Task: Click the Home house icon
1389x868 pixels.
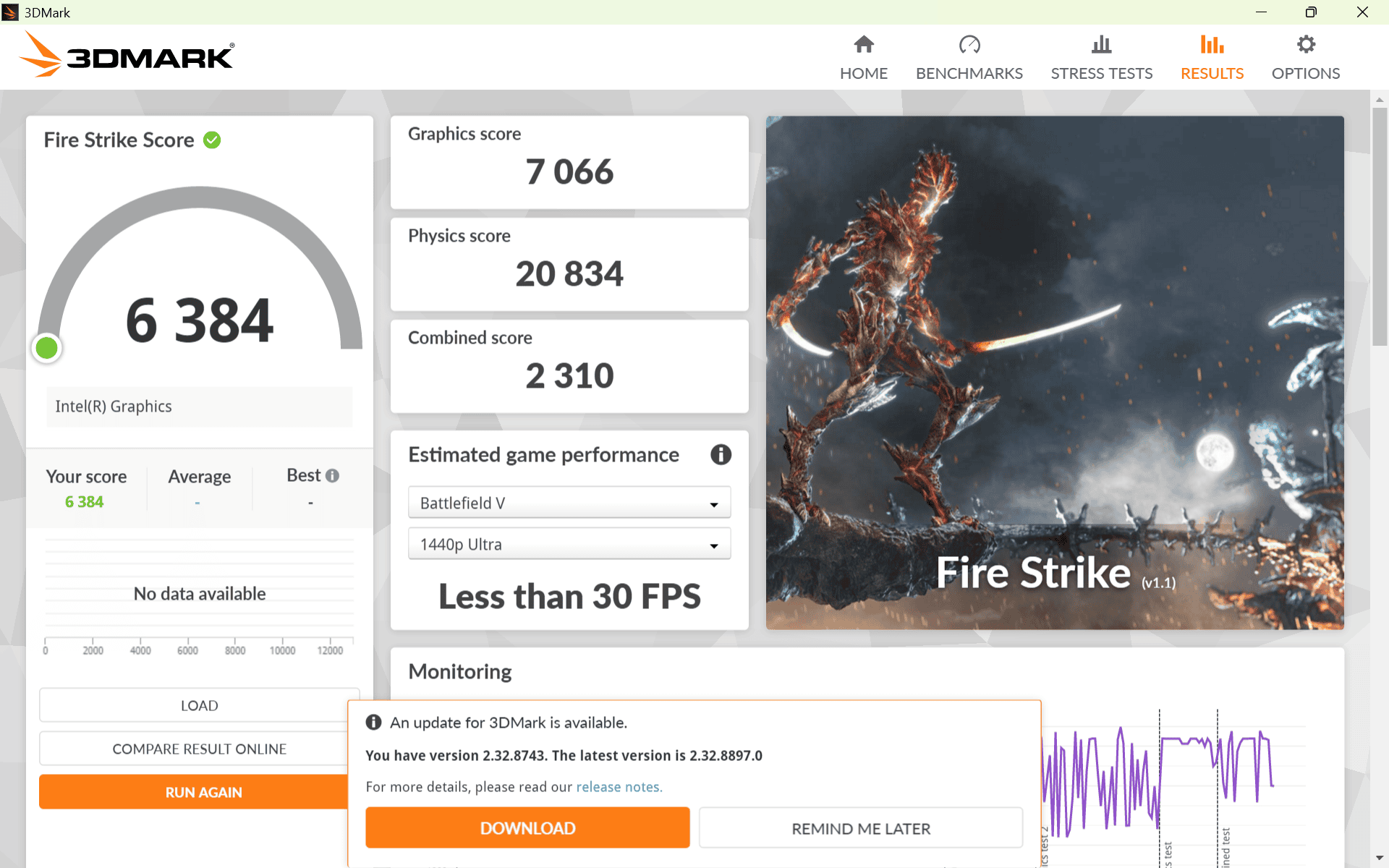Action: tap(864, 45)
